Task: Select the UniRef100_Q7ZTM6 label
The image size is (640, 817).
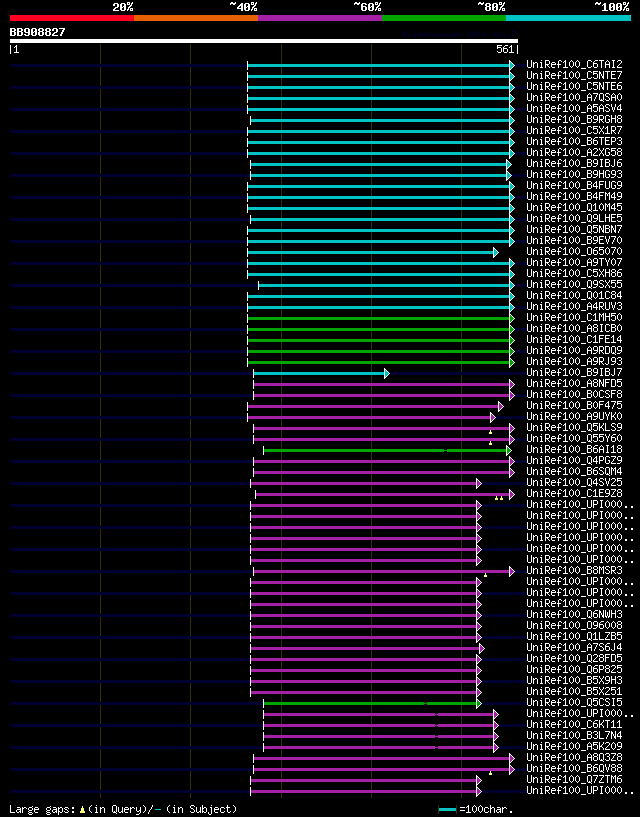Action: point(574,779)
